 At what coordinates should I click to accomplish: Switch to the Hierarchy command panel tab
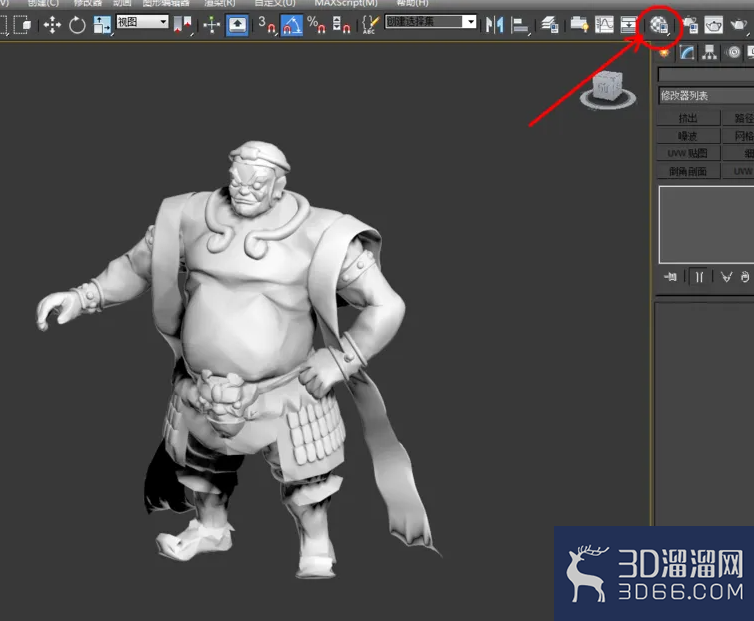[709, 52]
